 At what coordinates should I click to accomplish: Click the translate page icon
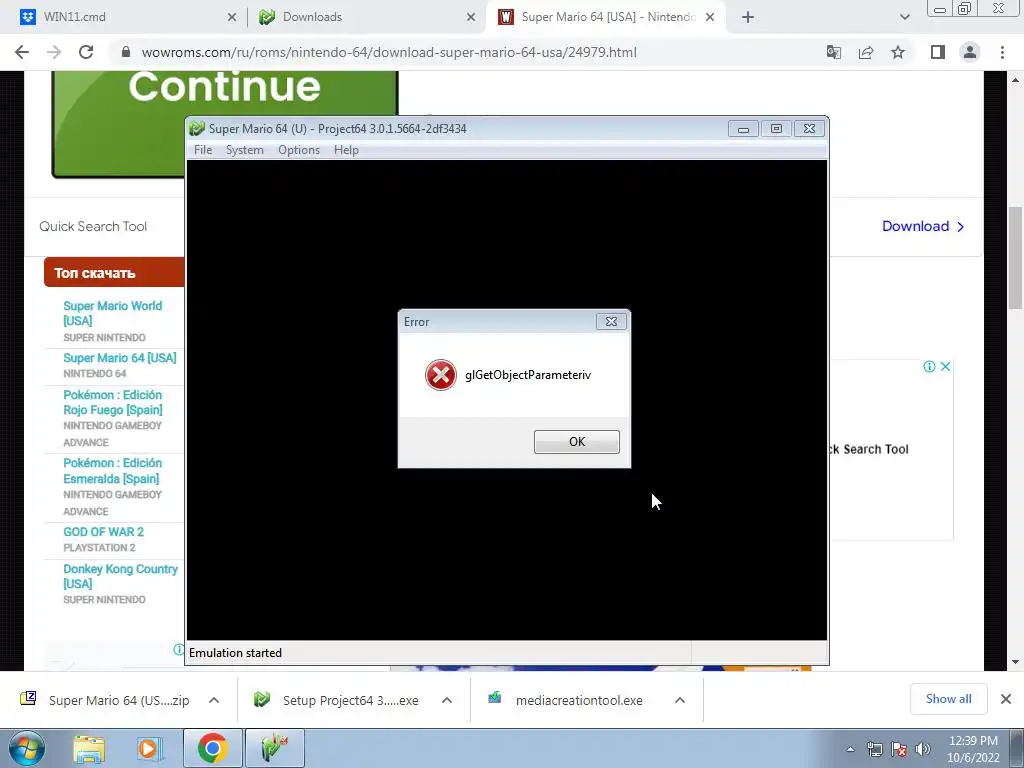tap(833, 52)
